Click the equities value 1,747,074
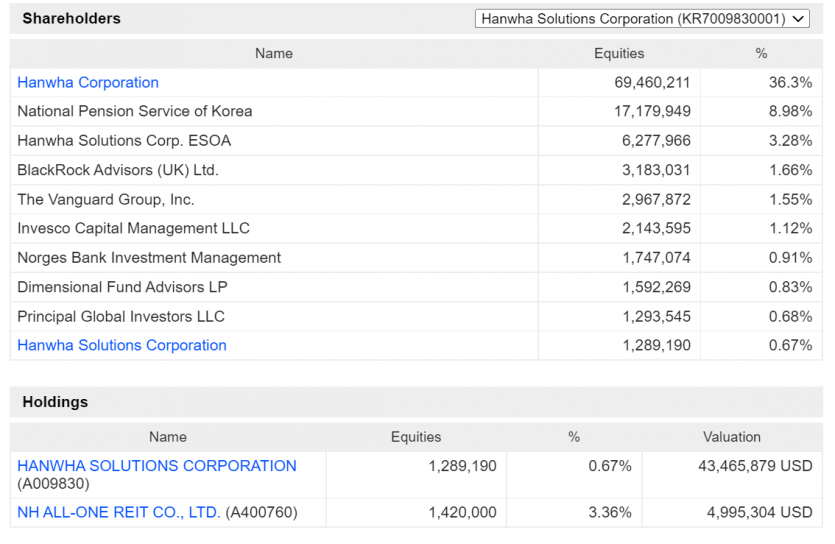 click(657, 258)
